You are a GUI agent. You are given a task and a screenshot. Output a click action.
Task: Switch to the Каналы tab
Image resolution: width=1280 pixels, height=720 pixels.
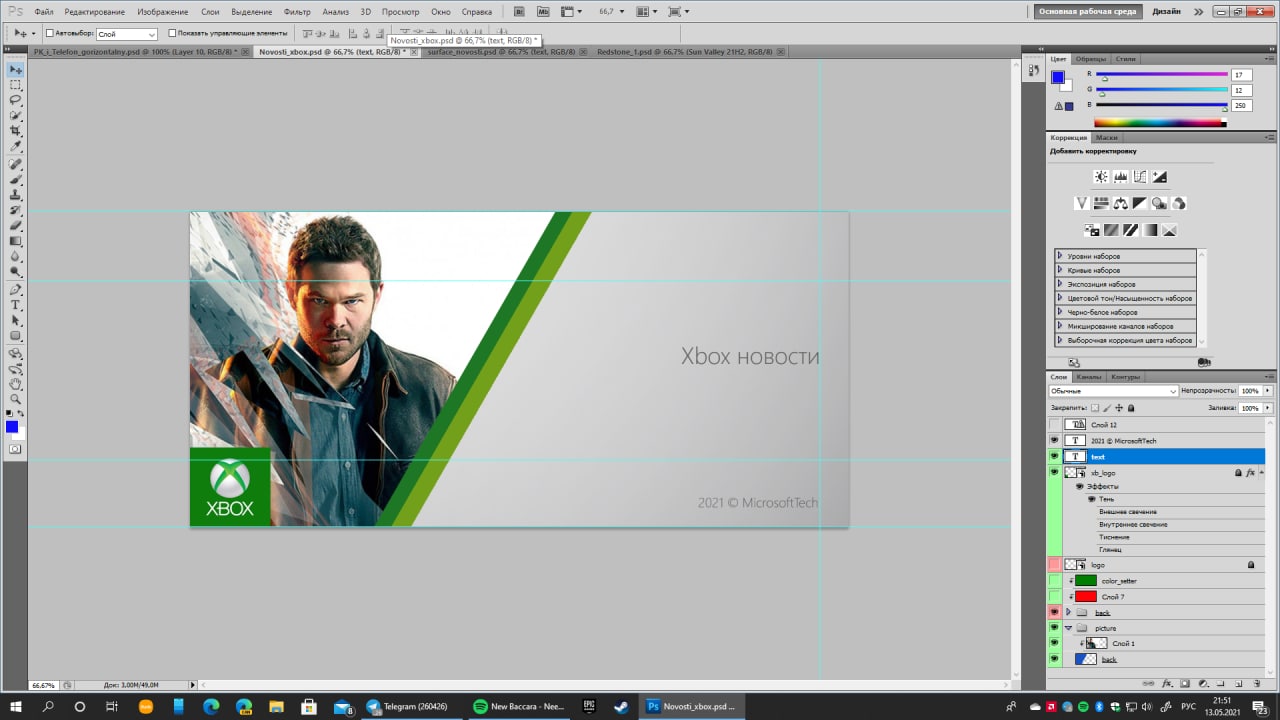(1089, 377)
